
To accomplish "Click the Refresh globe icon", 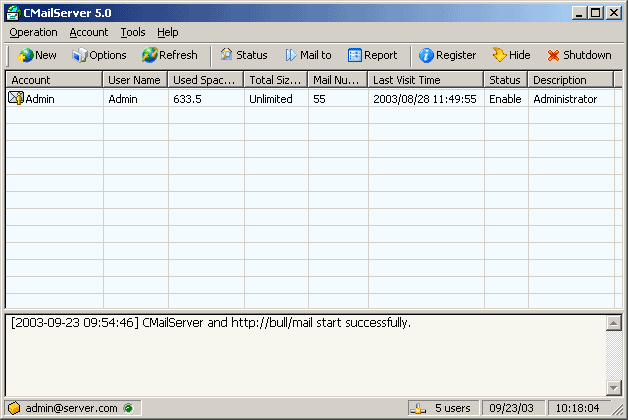I will pyautogui.click(x=149, y=55).
